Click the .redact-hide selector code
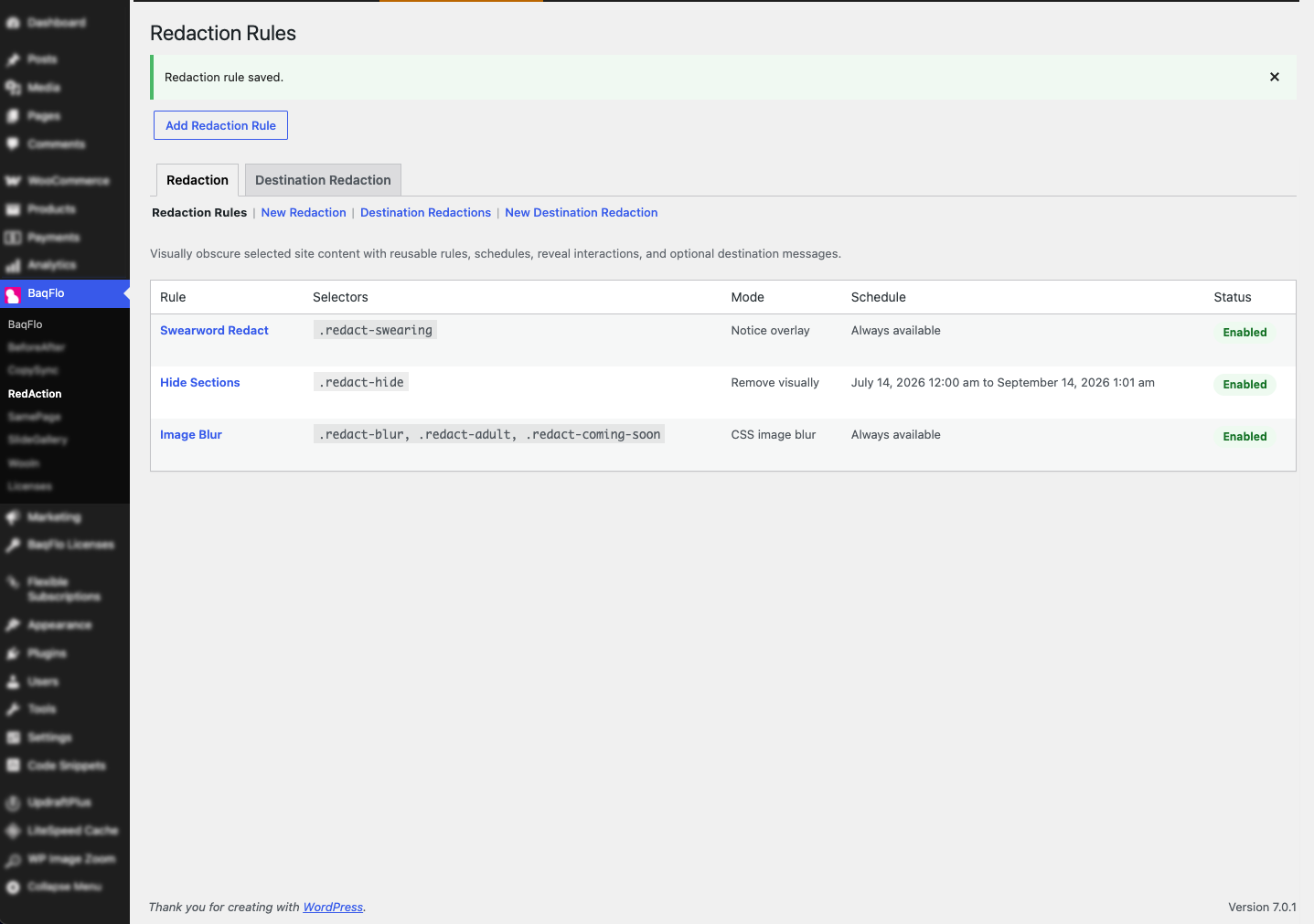1314x924 pixels. (x=361, y=382)
